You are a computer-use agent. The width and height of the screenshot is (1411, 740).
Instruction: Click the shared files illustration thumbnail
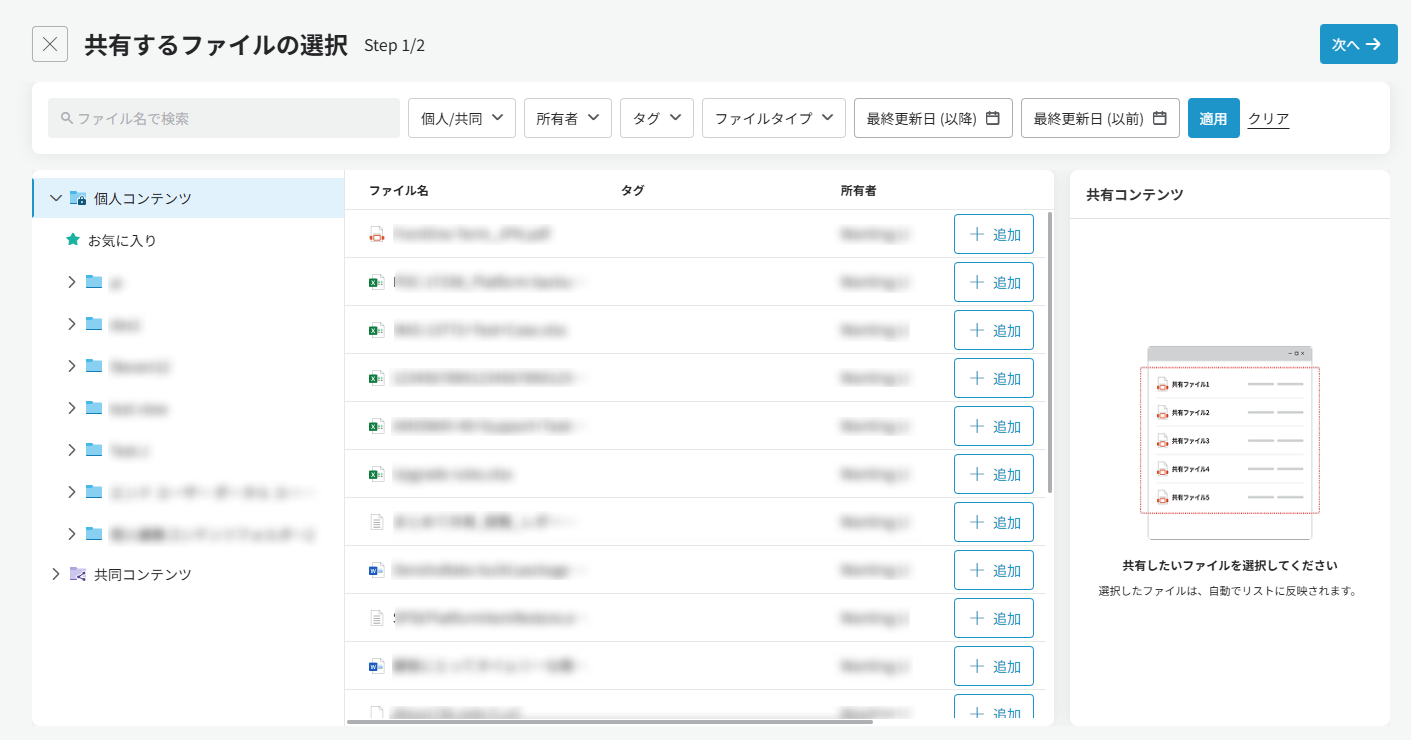[x=1230, y=443]
